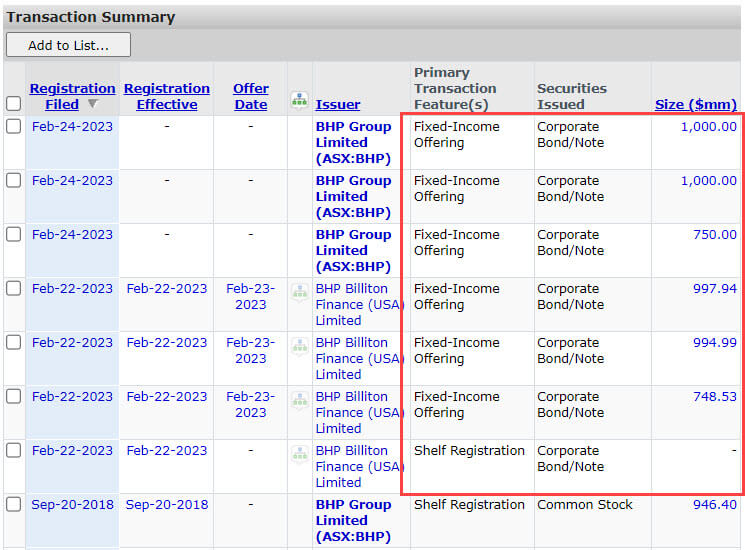
Task: Tick the select-all checkbox in the table header
Action: coord(14,103)
